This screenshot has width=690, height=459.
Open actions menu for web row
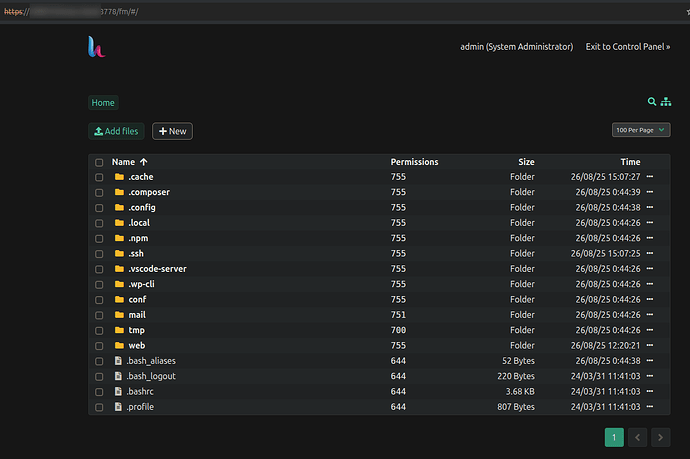[x=650, y=345]
